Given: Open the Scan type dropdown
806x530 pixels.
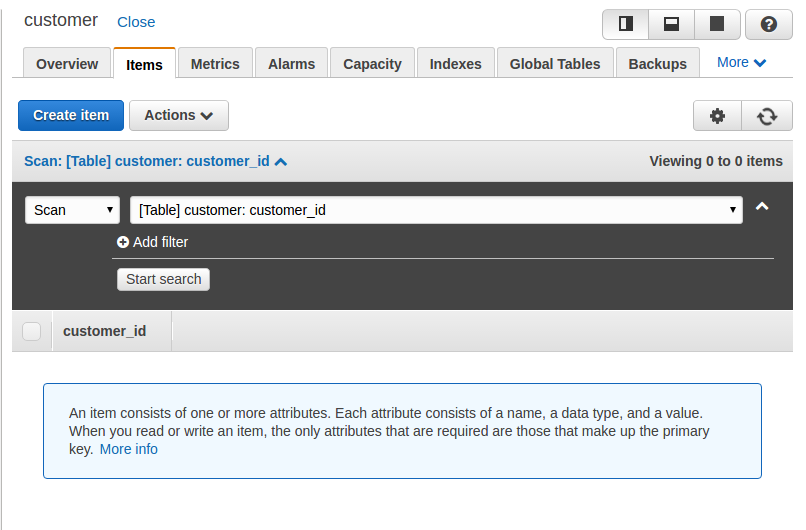Looking at the screenshot, I should 72,210.
